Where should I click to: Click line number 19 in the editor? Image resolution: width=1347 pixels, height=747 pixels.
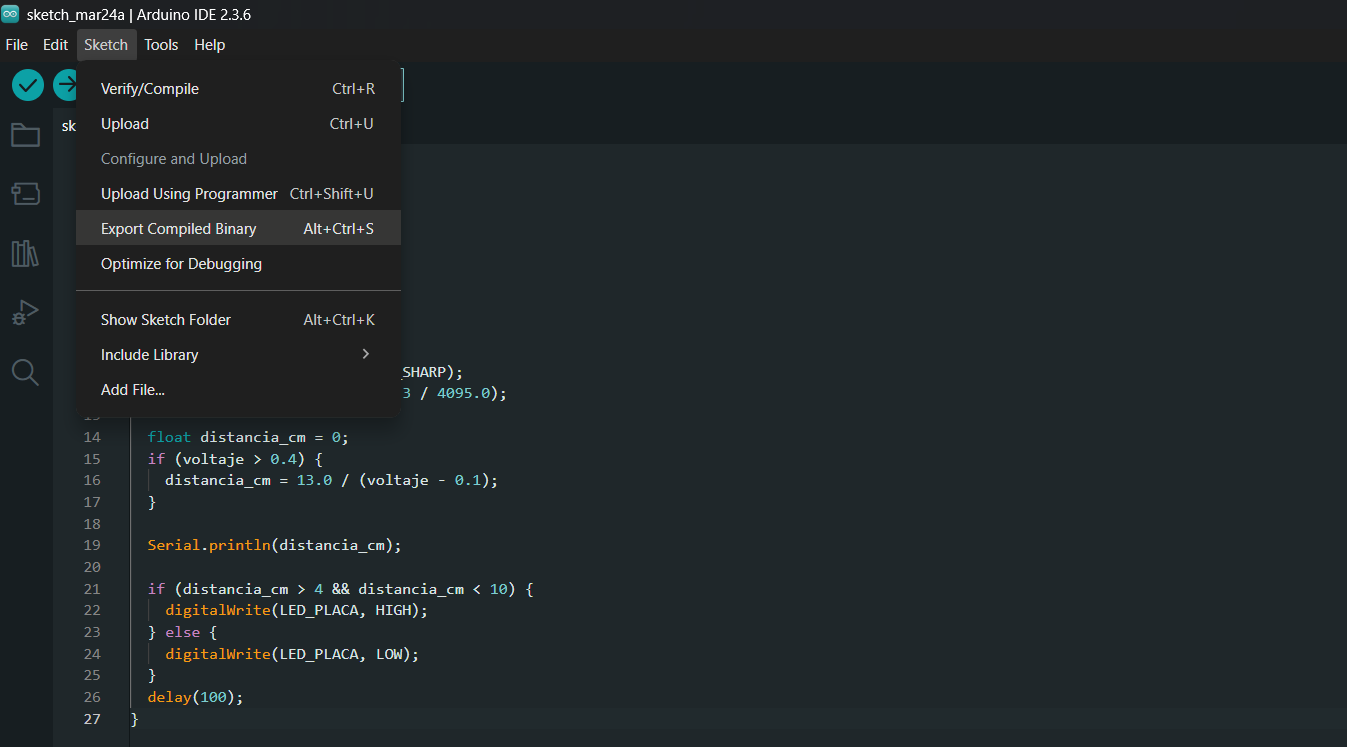coord(91,544)
